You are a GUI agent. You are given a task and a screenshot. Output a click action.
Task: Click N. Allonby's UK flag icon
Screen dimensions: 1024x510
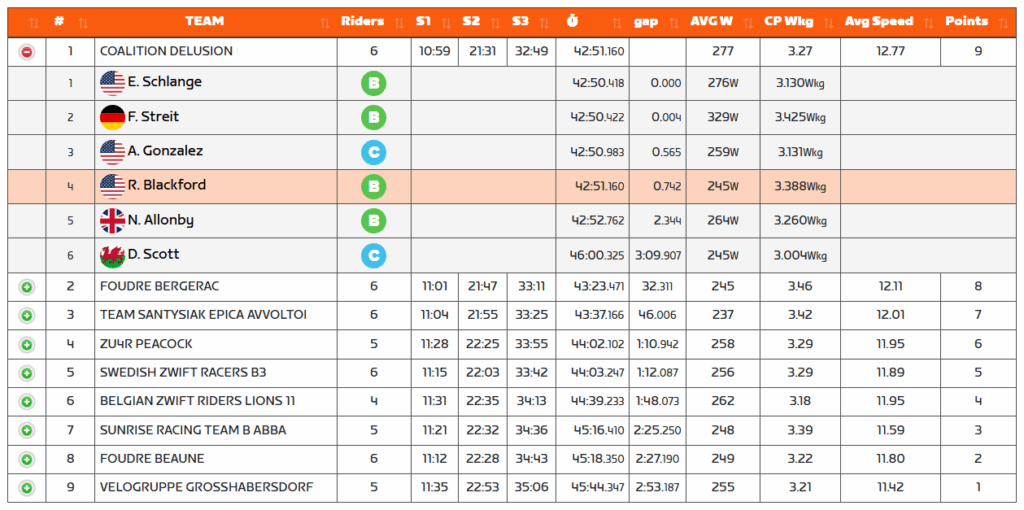pyautogui.click(x=112, y=221)
